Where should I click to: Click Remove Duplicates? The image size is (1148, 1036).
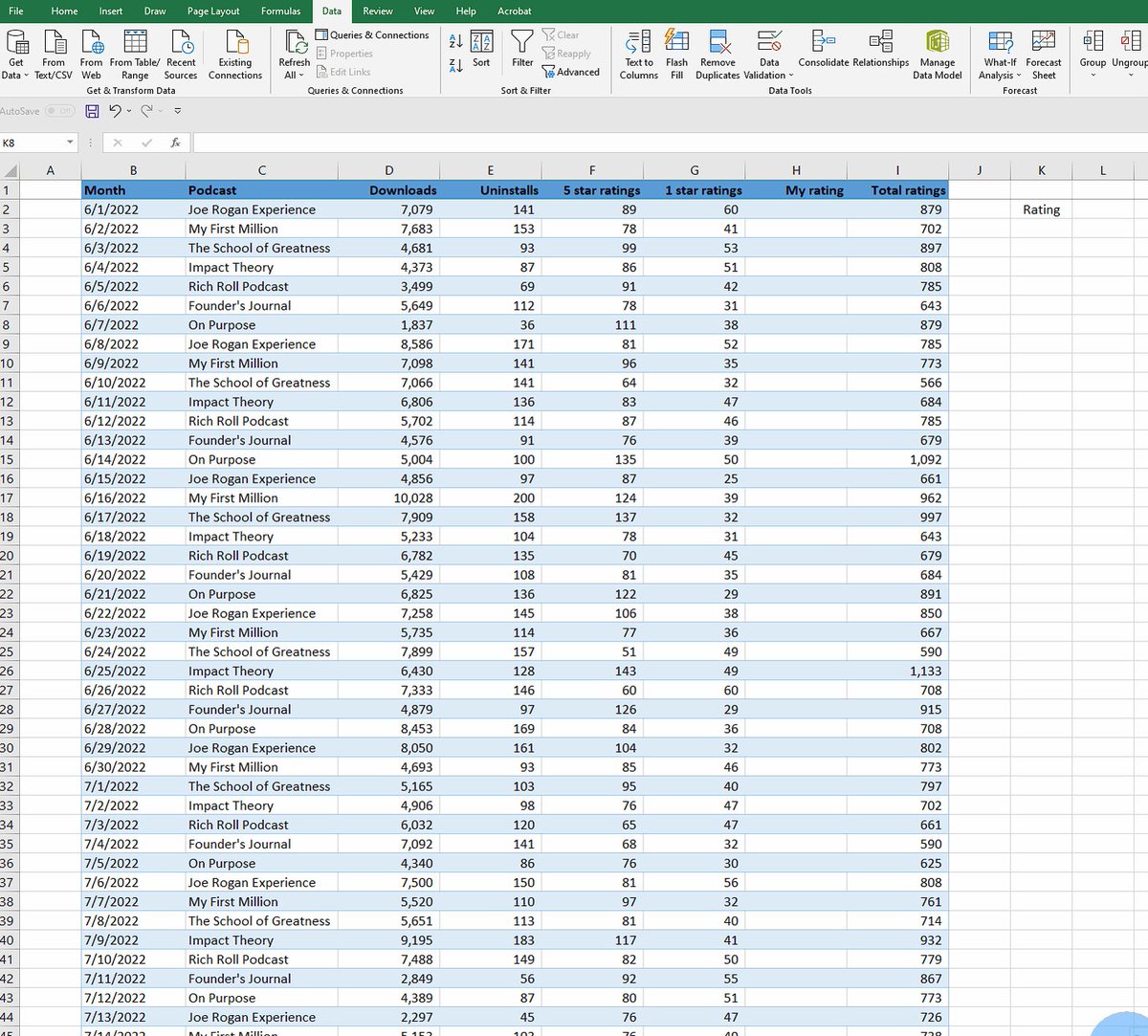pyautogui.click(x=717, y=55)
